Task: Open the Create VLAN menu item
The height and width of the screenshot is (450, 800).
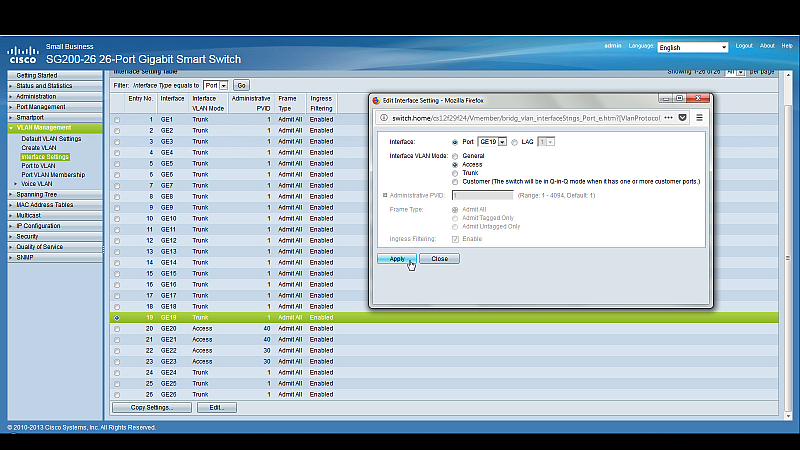Action: (39, 147)
